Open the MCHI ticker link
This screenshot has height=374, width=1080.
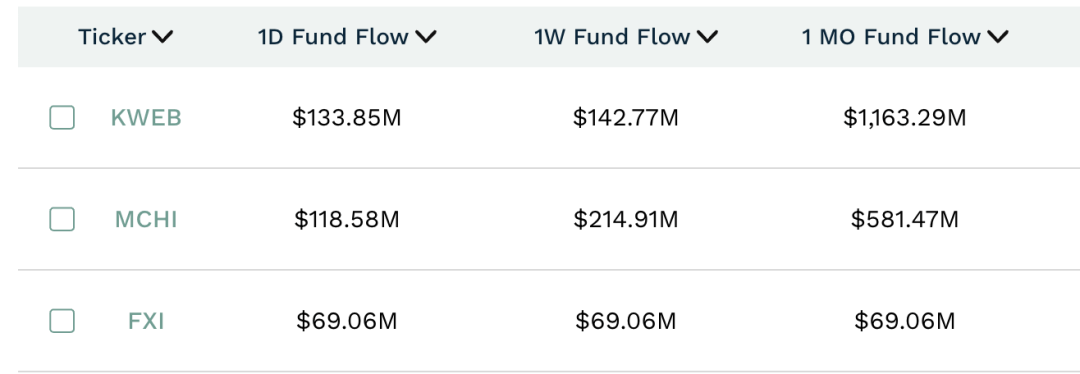point(146,220)
